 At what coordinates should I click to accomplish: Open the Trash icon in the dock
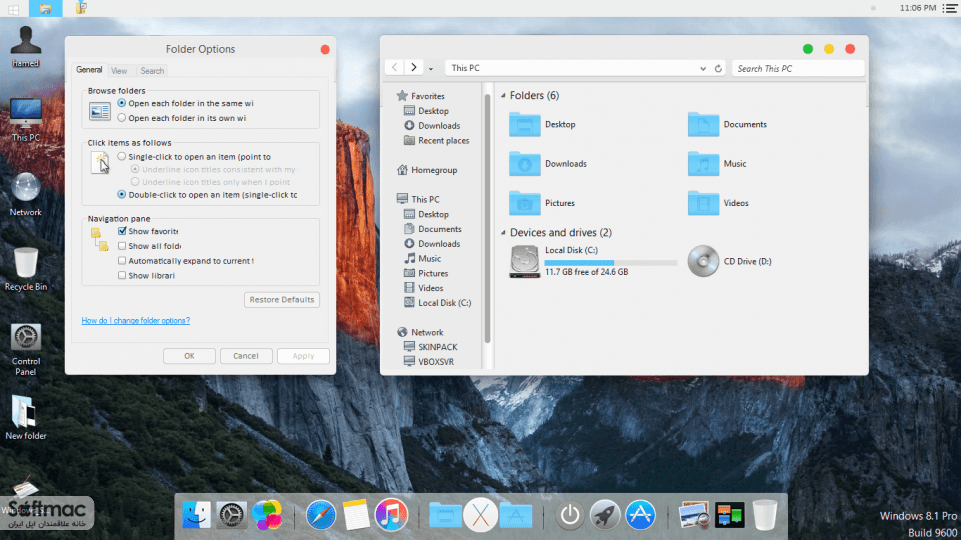point(765,515)
